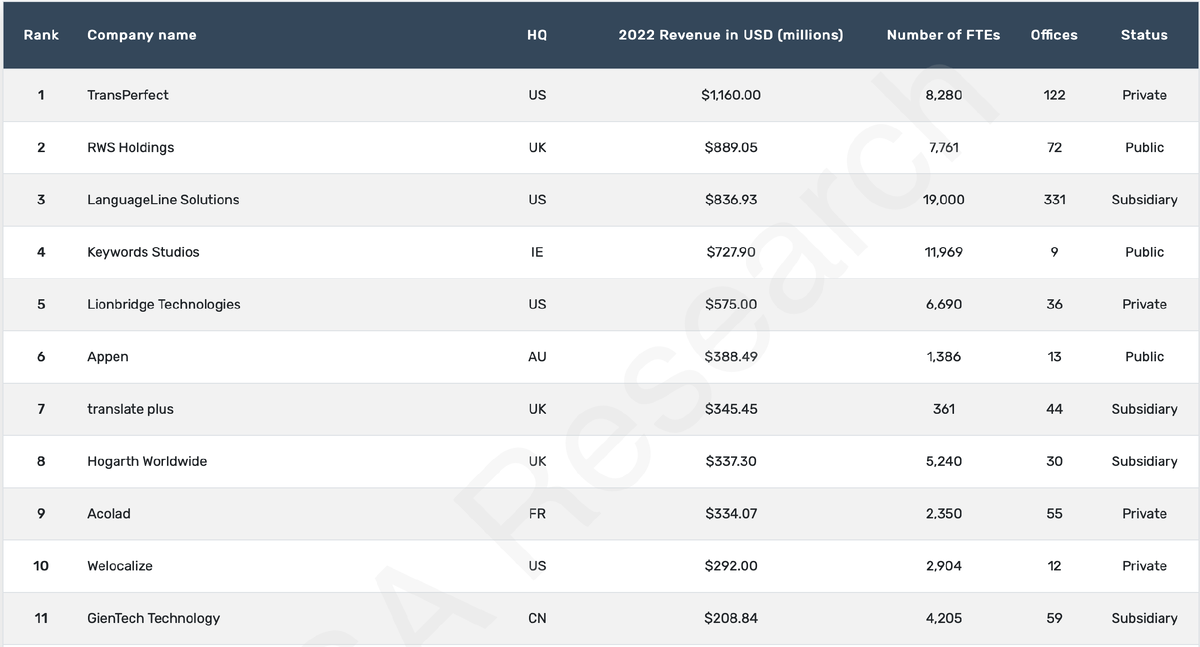The height and width of the screenshot is (647, 1200).
Task: Click the $388.49 revenue value
Action: [731, 357]
